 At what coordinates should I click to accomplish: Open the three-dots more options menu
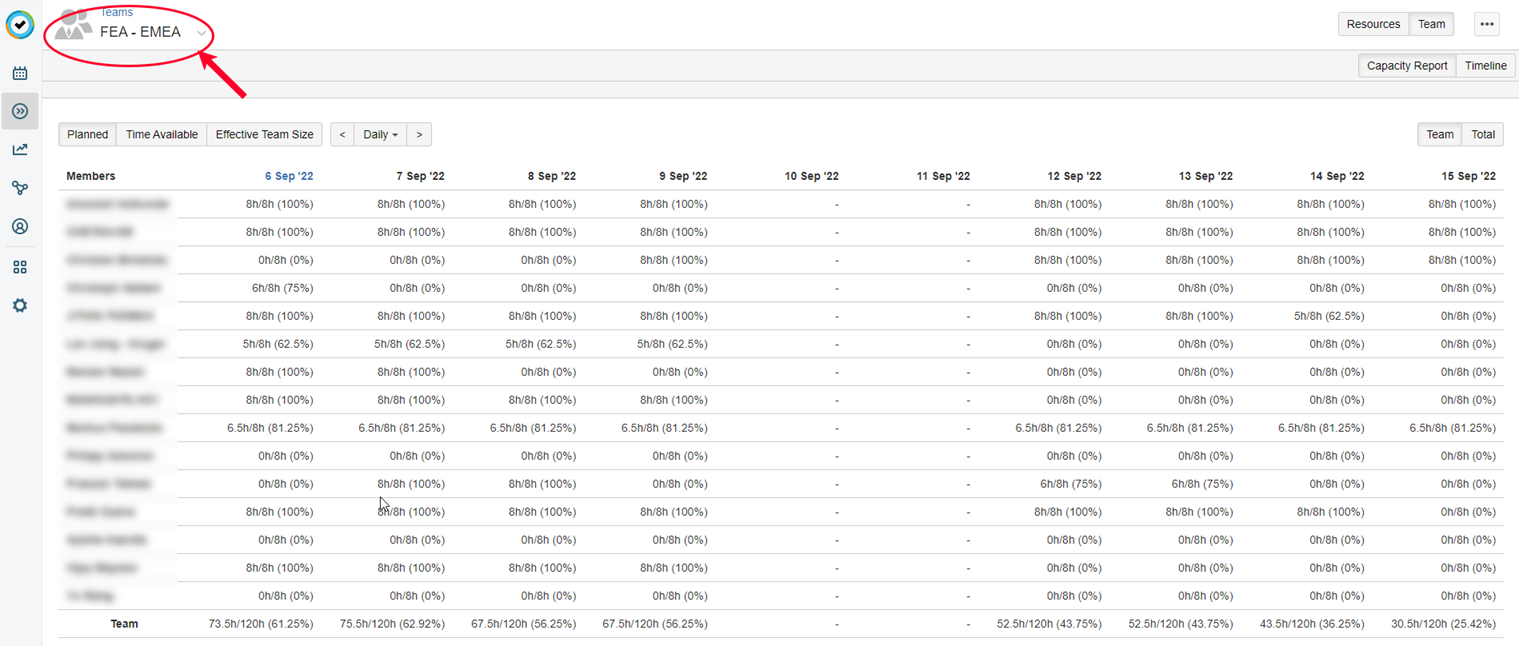tap(1487, 25)
